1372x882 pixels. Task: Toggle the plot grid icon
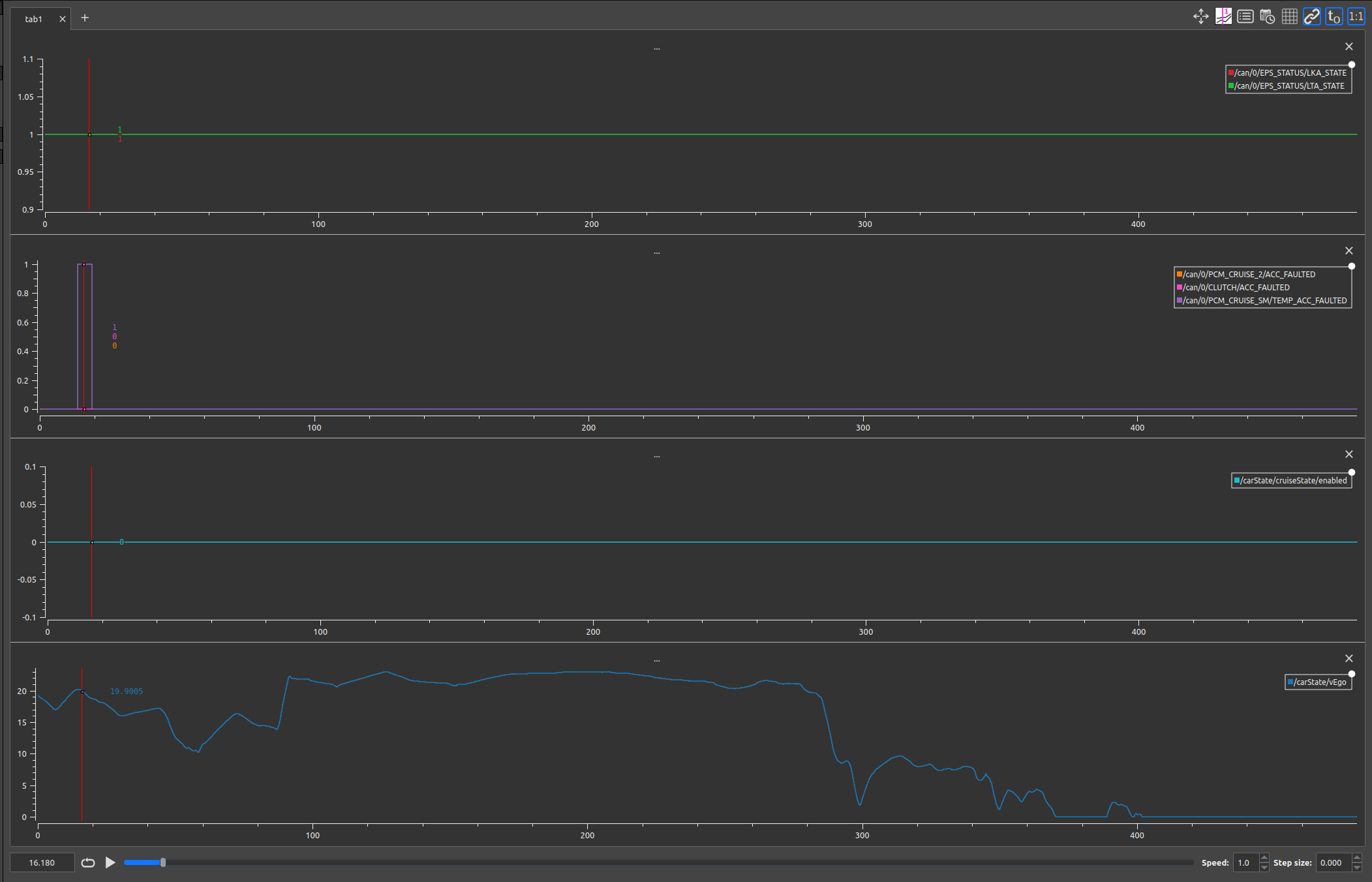click(1289, 16)
